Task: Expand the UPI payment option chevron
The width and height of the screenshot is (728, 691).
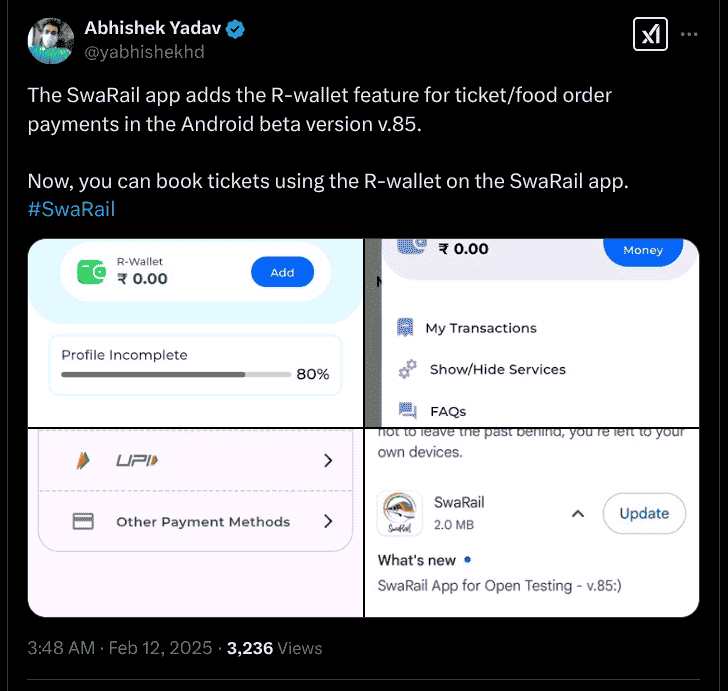Action: tap(328, 460)
